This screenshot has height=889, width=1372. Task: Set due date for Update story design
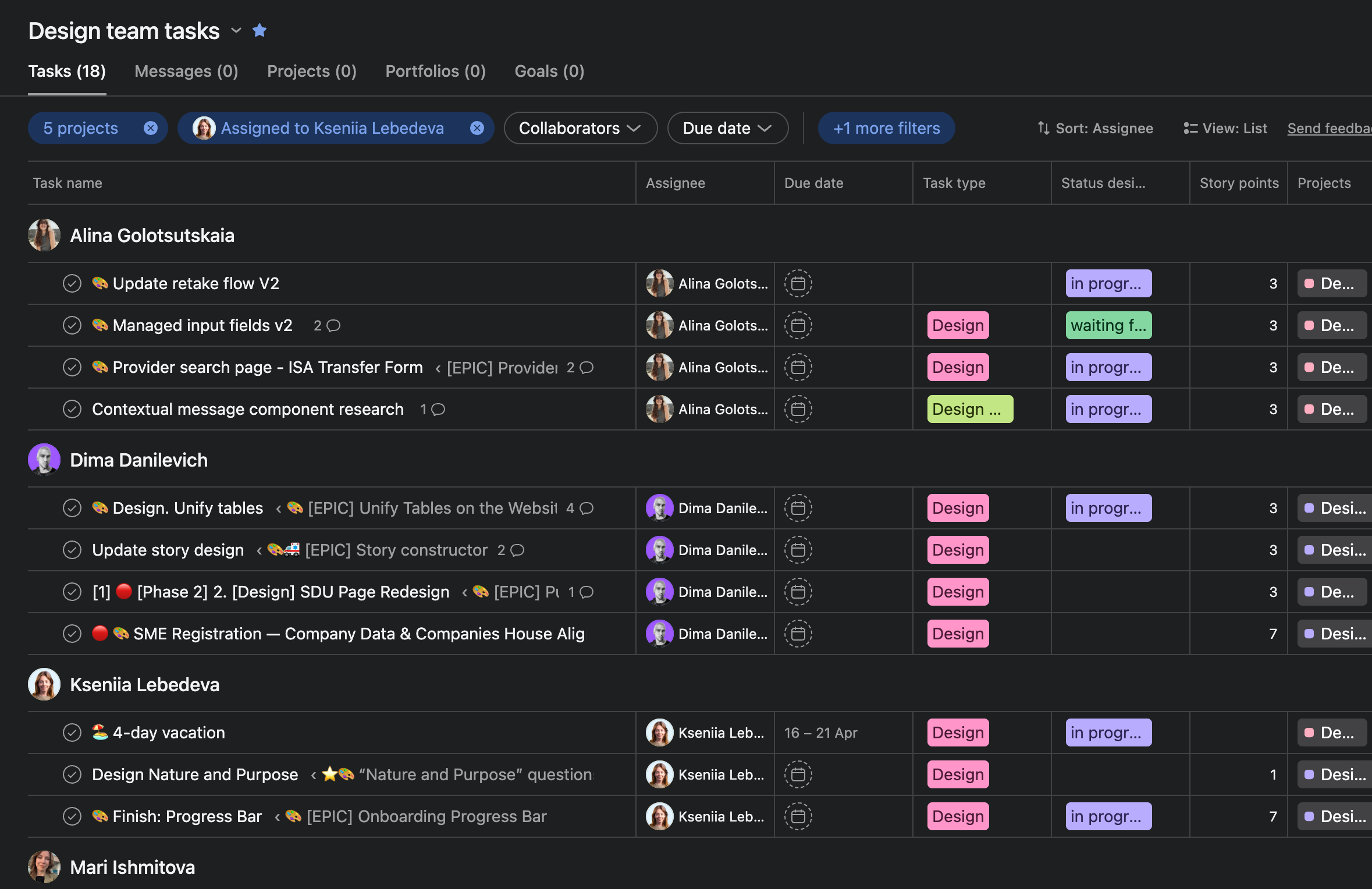pos(798,550)
